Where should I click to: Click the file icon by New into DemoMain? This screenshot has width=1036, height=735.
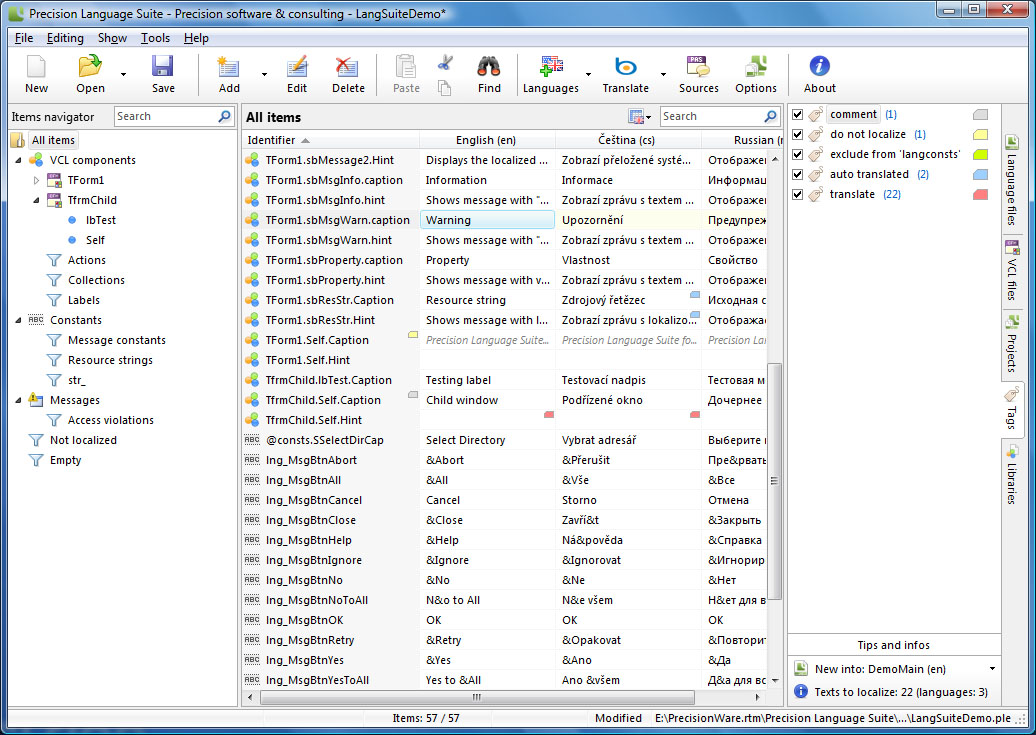[801, 668]
